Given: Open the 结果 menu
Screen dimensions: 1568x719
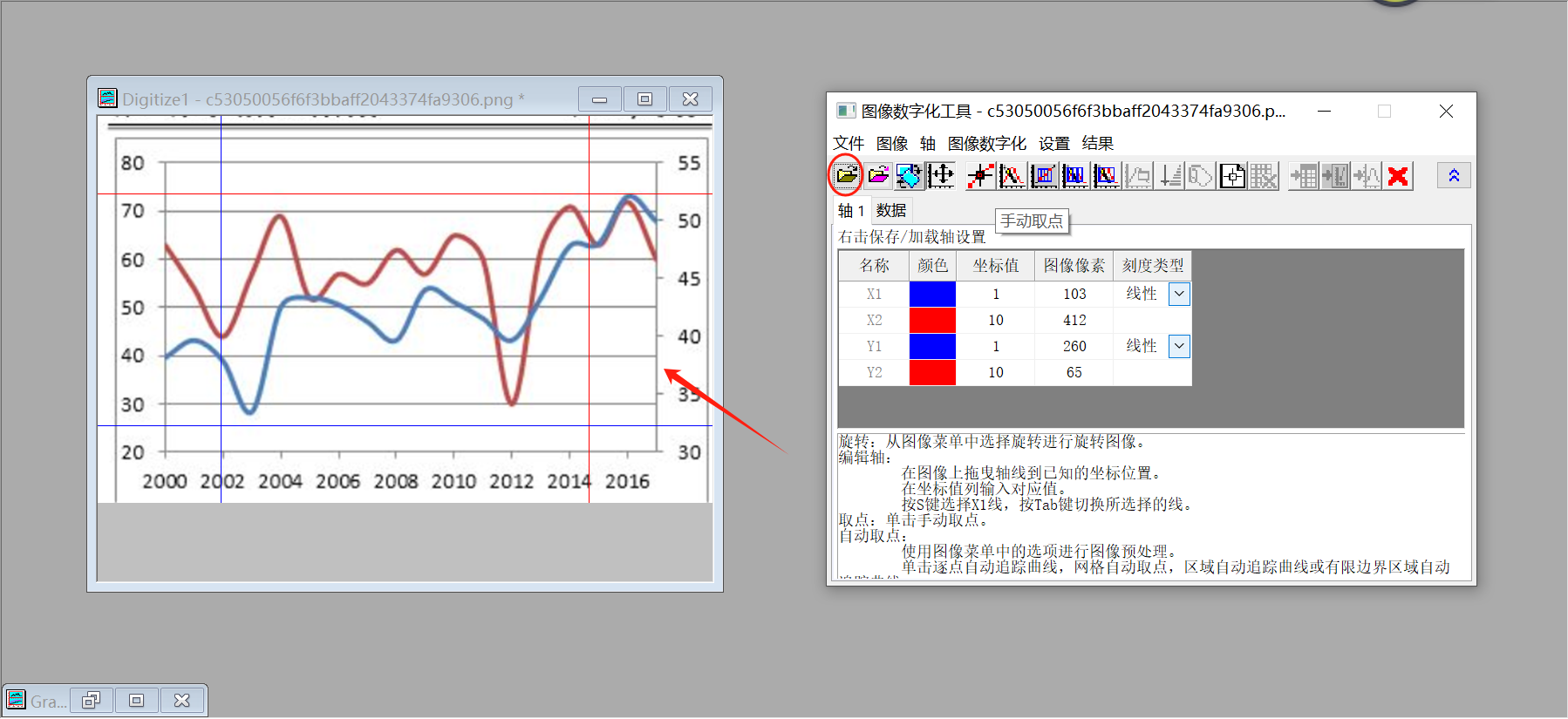Looking at the screenshot, I should (x=1097, y=143).
